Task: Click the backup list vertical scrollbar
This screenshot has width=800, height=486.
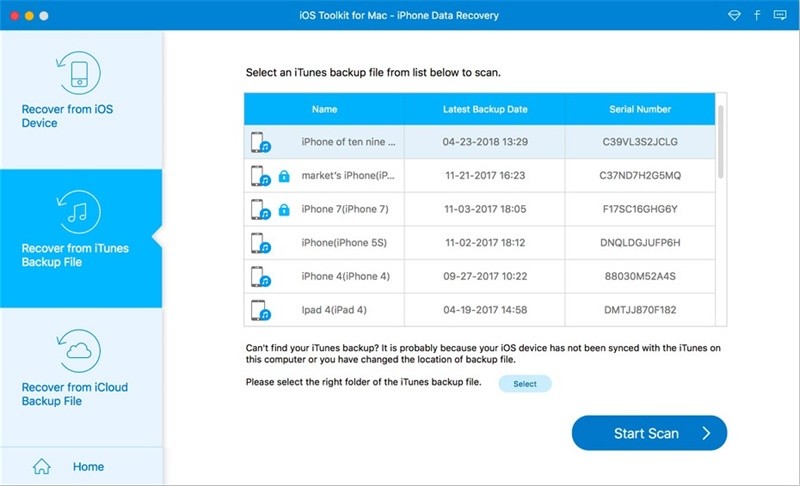Action: (x=720, y=142)
